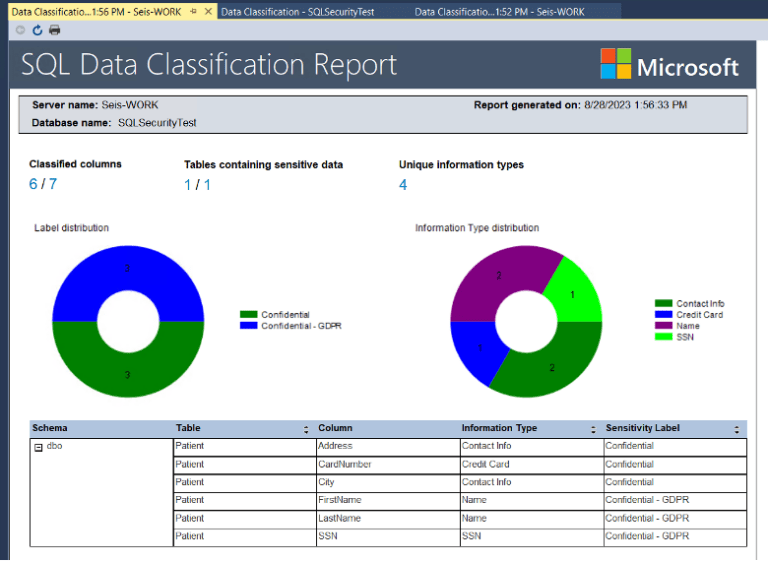Click the classified columns count 6 / 7
Screen dimensions: 768x561
[x=43, y=184]
